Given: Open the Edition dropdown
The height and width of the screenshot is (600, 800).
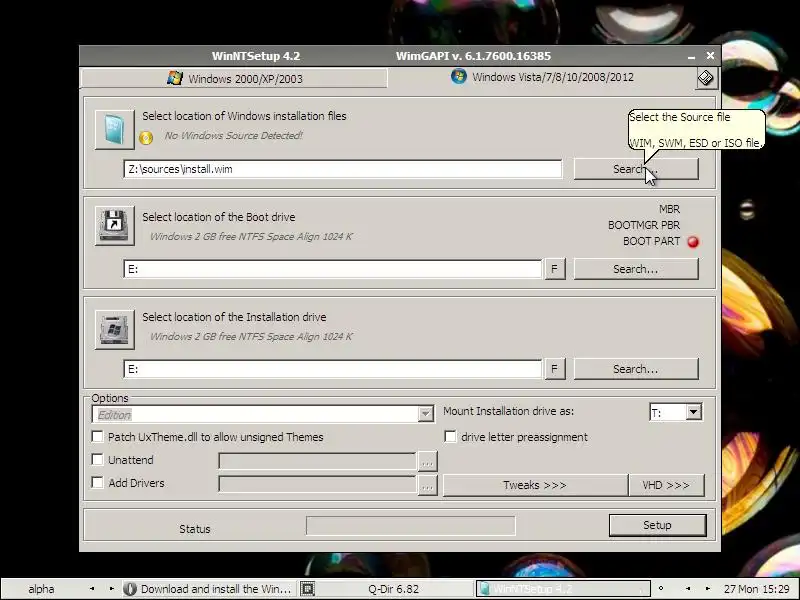Looking at the screenshot, I should (426, 414).
